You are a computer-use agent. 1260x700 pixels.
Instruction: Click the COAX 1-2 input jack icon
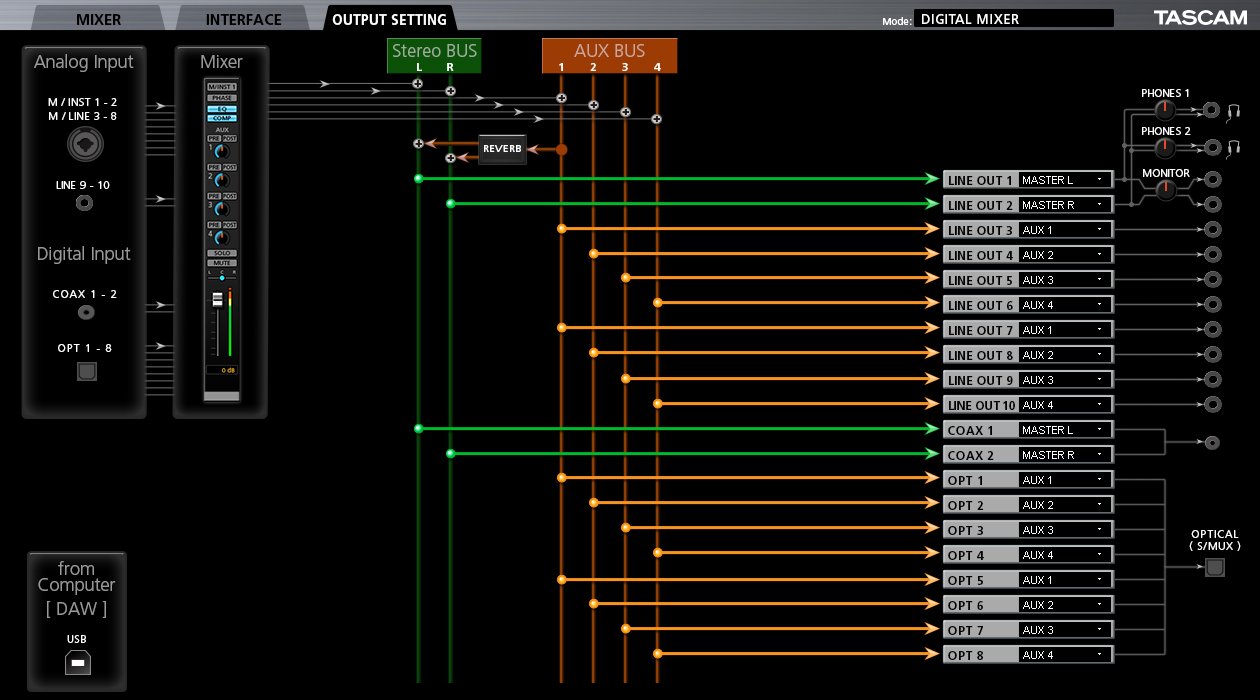pos(86,313)
